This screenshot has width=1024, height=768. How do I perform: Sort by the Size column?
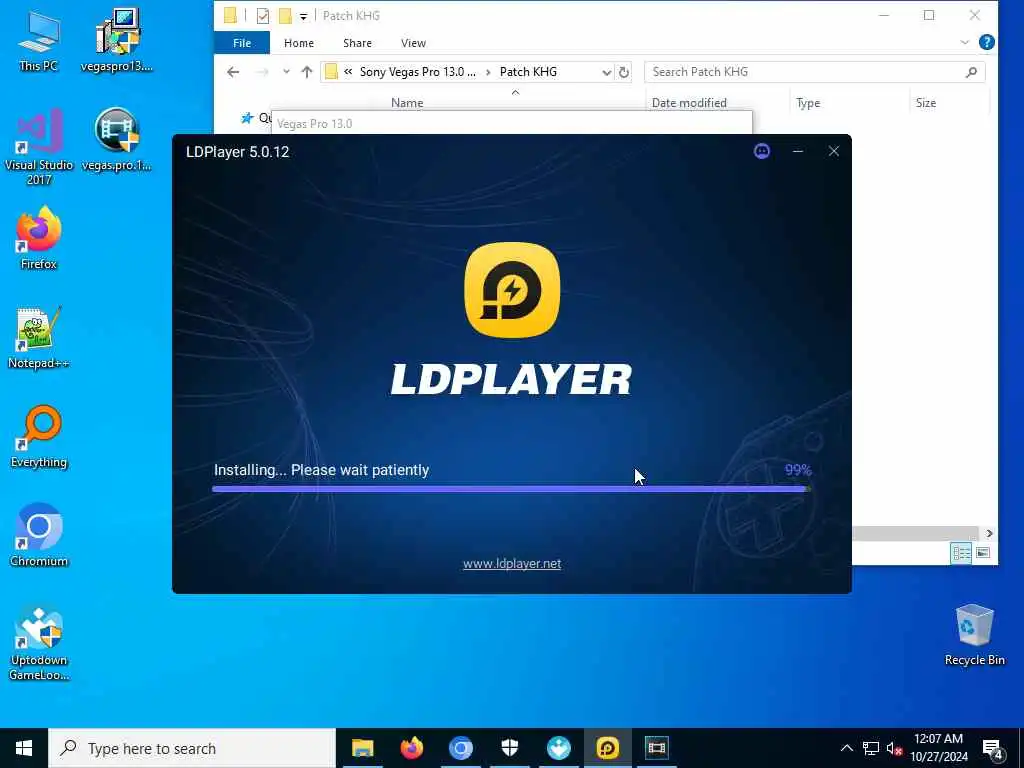925,103
